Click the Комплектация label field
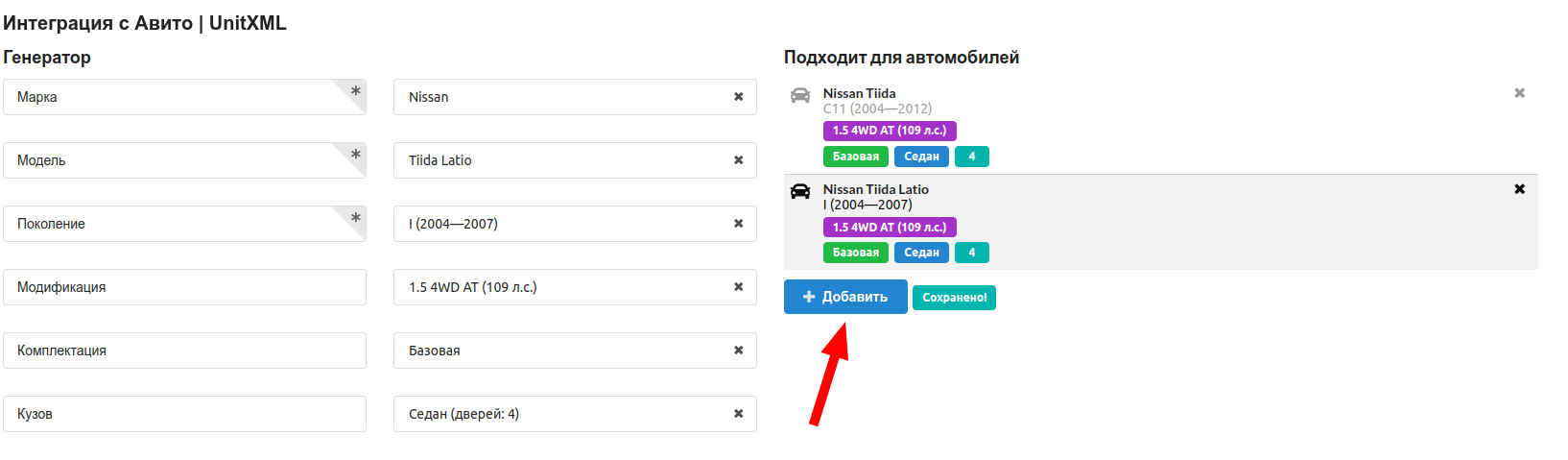Image resolution: width=1568 pixels, height=460 pixels. pos(184,351)
